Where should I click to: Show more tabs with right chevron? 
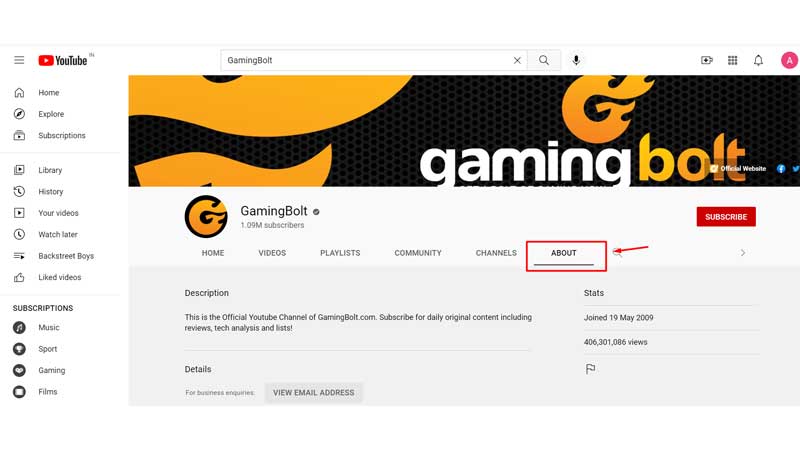click(743, 253)
